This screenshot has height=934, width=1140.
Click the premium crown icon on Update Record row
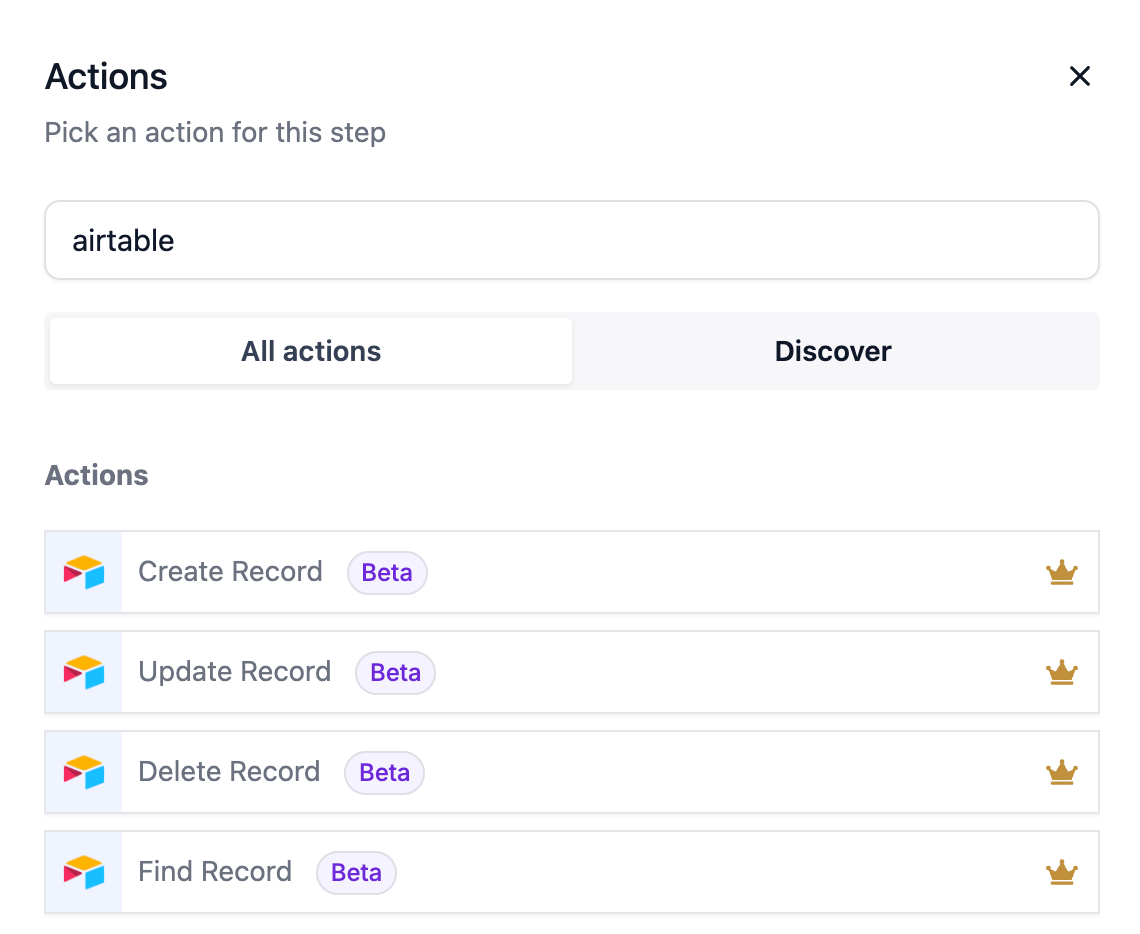[x=1062, y=672]
